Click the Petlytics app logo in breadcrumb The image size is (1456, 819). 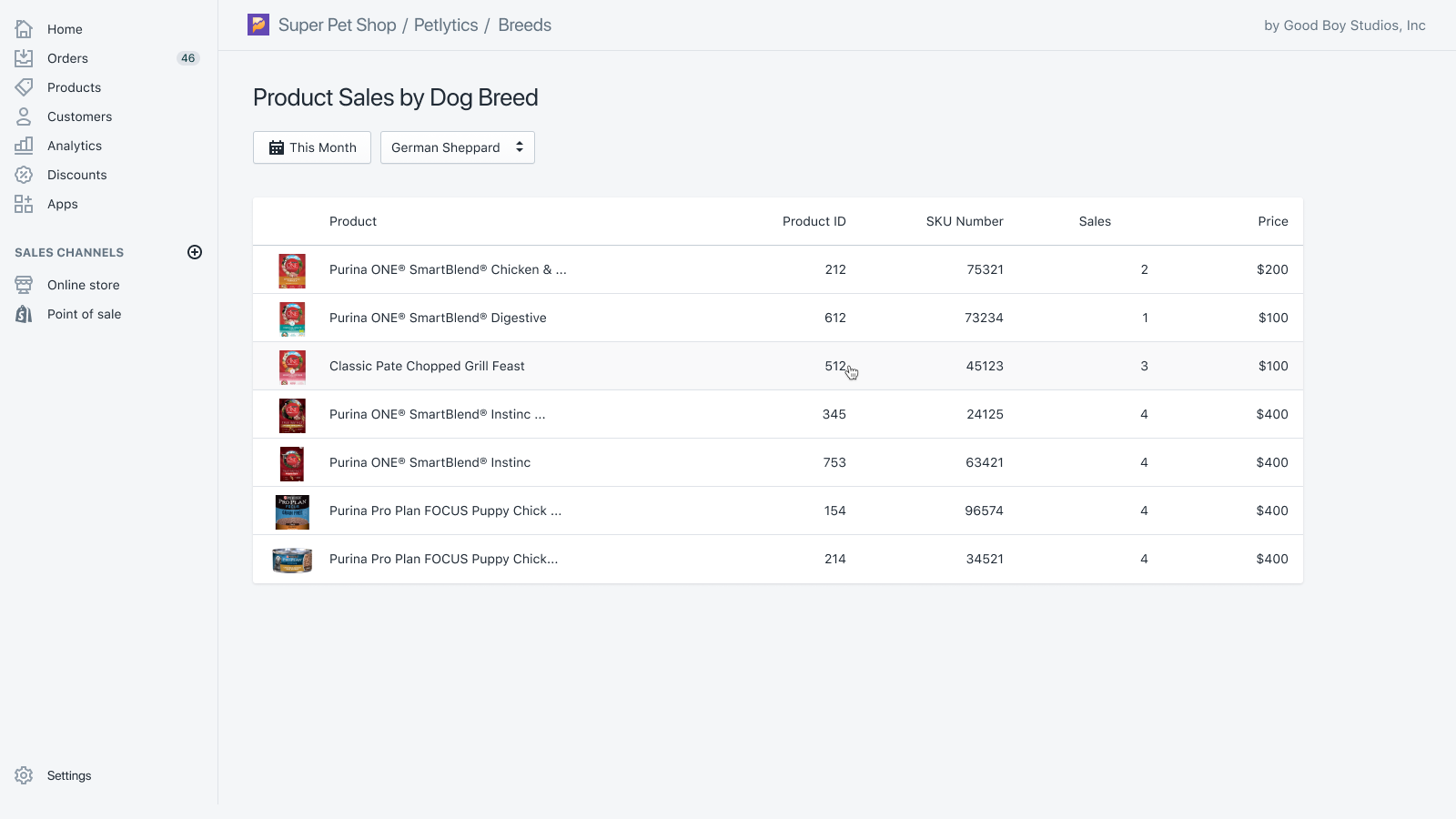pyautogui.click(x=258, y=25)
